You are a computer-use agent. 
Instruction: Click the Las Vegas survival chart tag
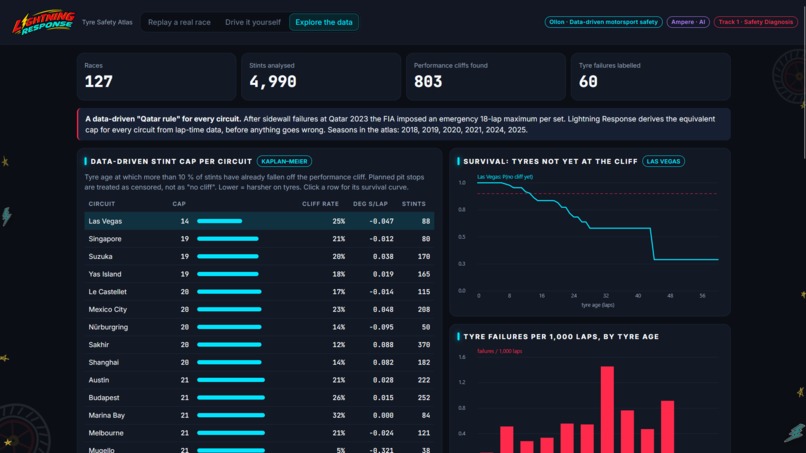(663, 161)
